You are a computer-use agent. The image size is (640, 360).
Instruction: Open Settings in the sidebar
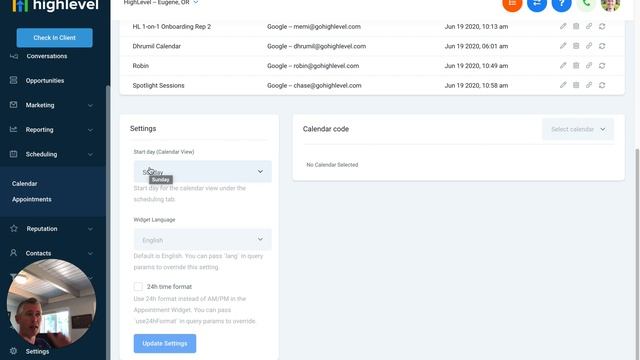point(37,351)
